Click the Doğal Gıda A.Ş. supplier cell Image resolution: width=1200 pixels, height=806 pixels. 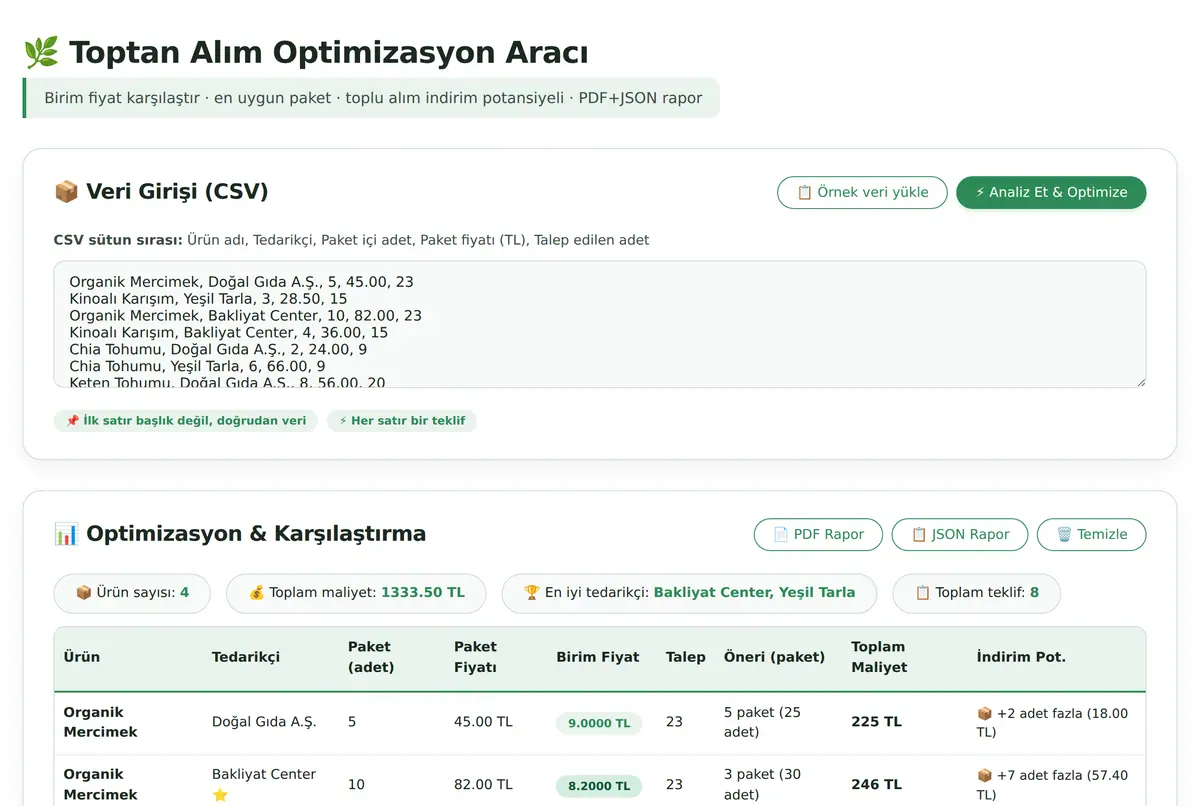click(264, 722)
